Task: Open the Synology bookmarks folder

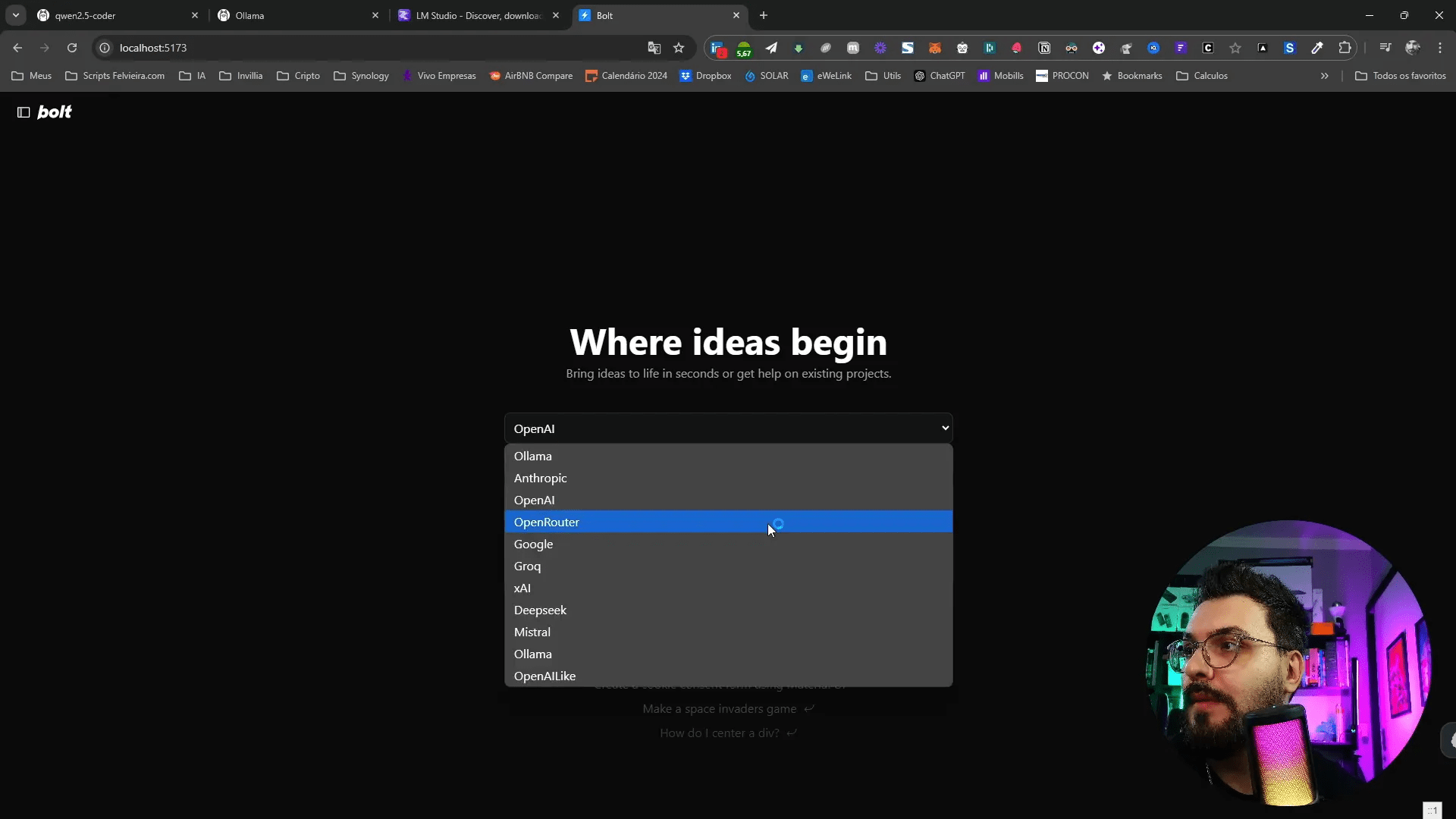Action: tap(361, 76)
